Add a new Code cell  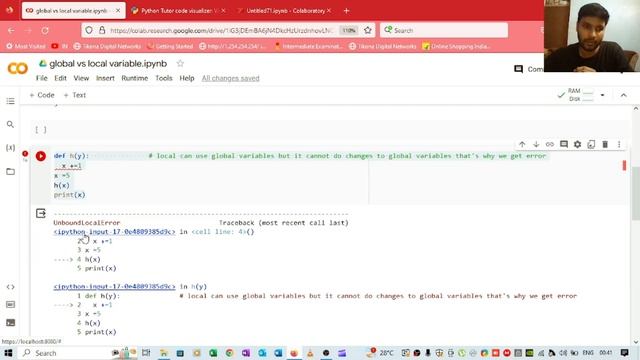[x=42, y=95]
